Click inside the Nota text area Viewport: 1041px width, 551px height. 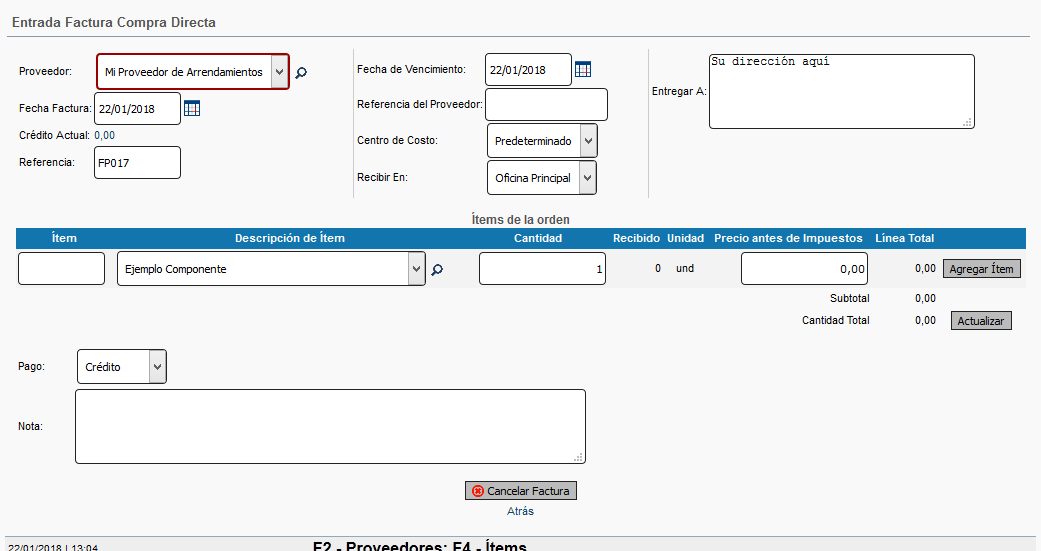click(329, 426)
